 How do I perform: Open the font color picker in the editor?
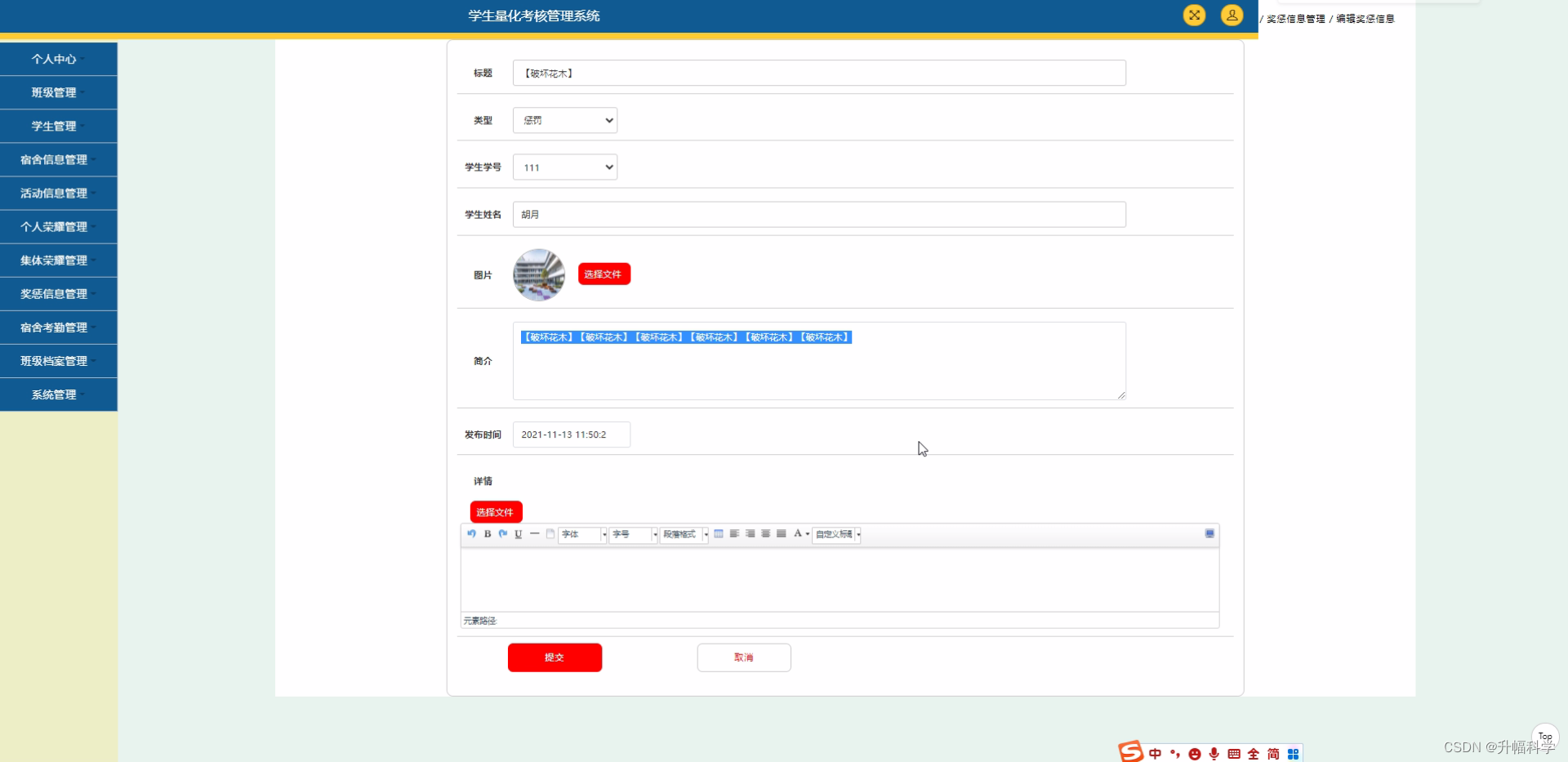[x=798, y=533]
